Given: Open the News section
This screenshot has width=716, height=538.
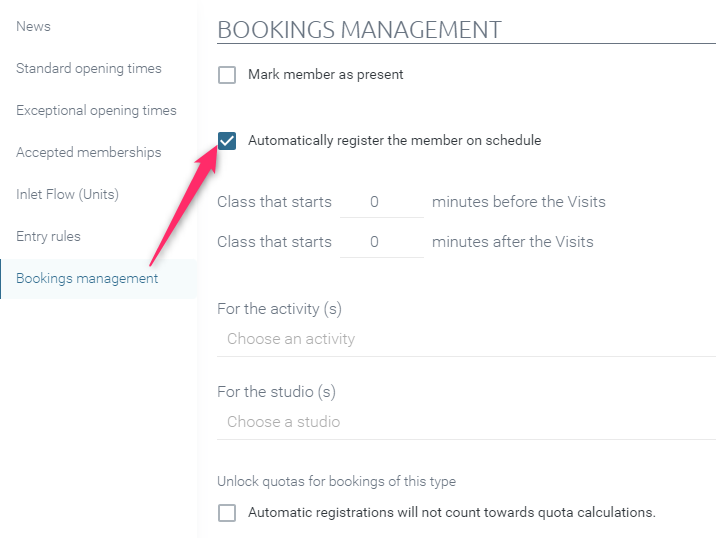Looking at the screenshot, I should click(33, 26).
